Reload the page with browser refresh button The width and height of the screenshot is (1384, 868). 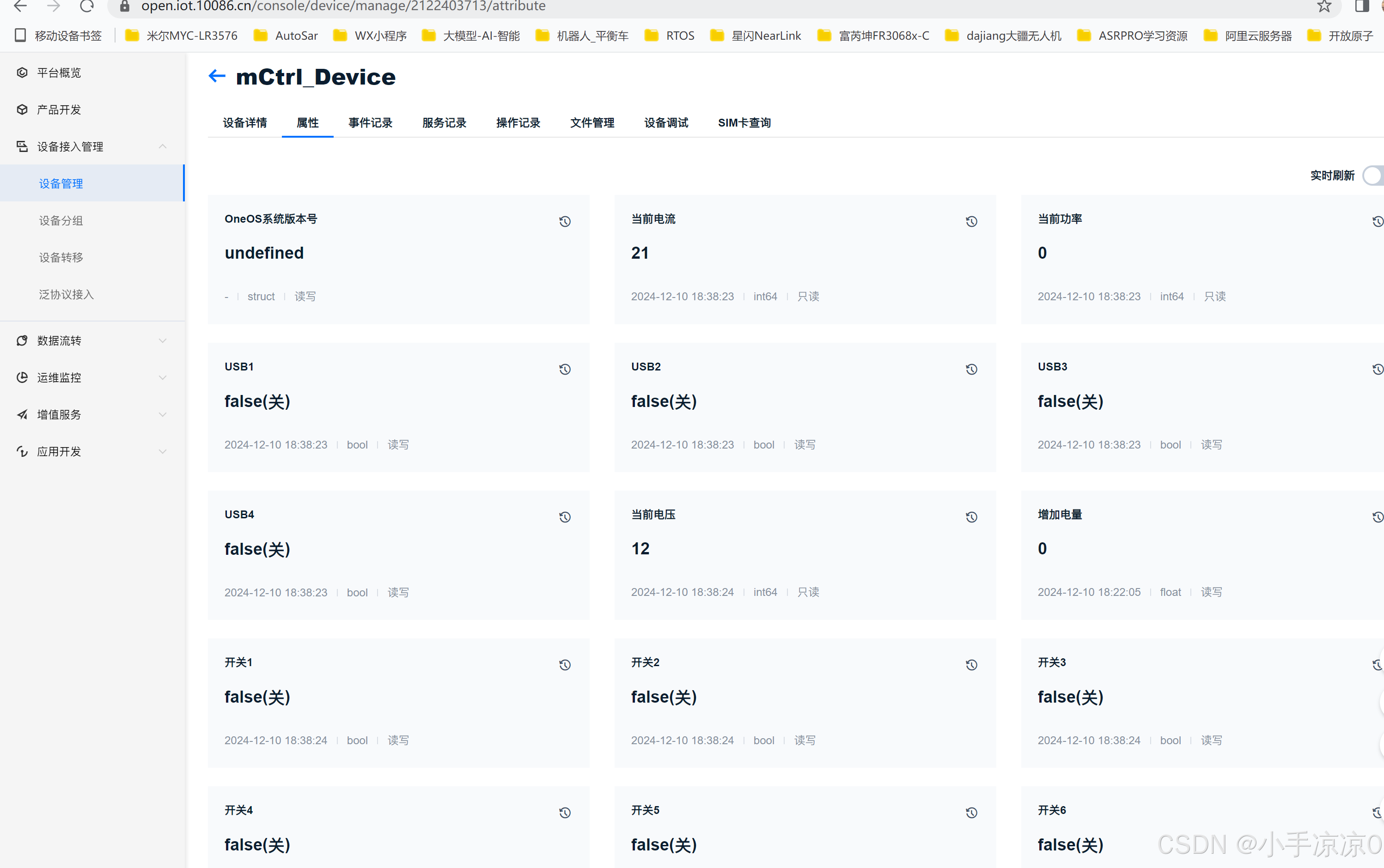[86, 6]
